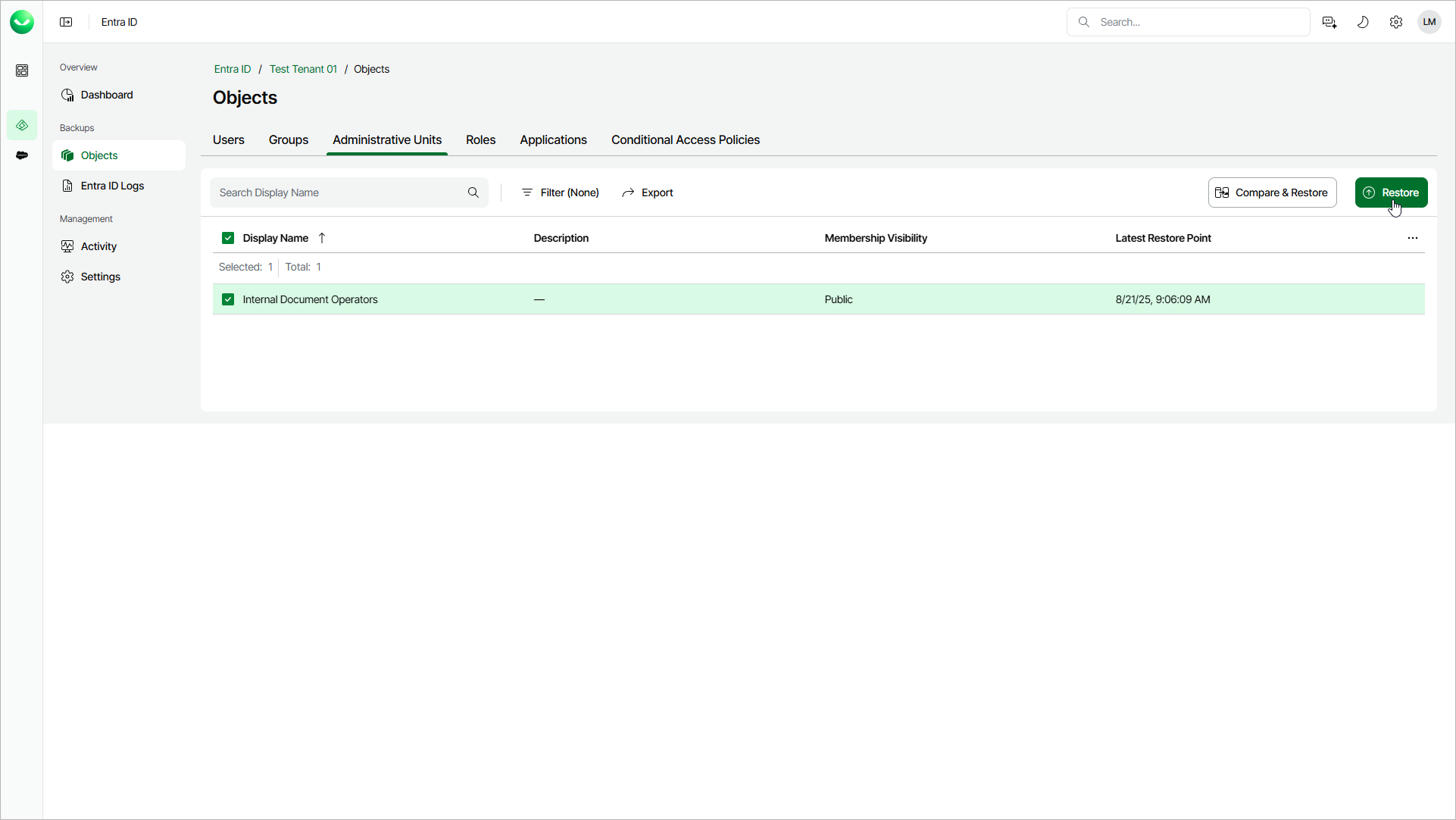The image size is (1456, 820).
Task: Click the Compare & Restore button
Action: tap(1272, 192)
